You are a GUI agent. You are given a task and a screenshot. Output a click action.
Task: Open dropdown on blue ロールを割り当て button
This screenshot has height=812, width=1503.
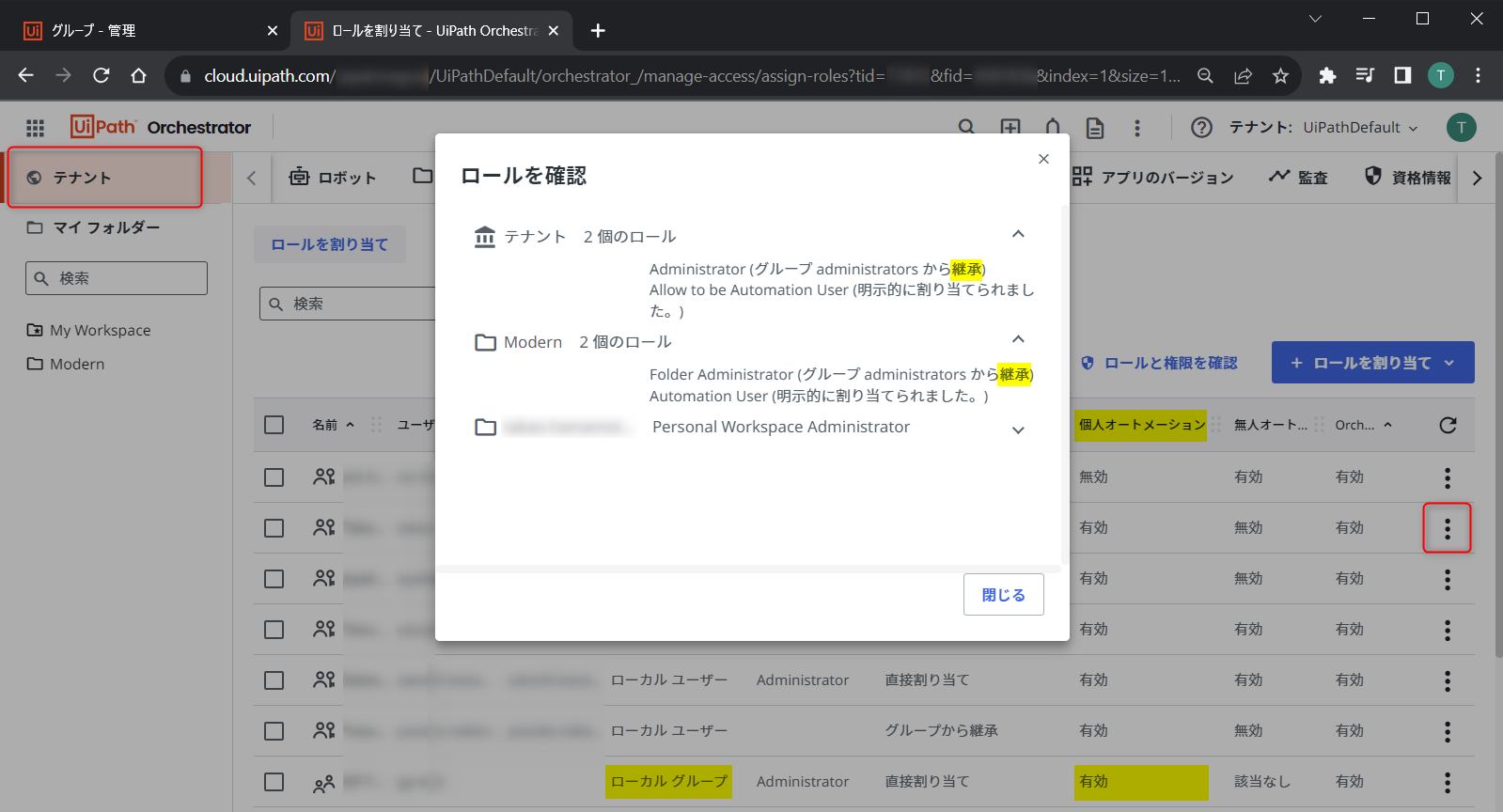[1448, 363]
